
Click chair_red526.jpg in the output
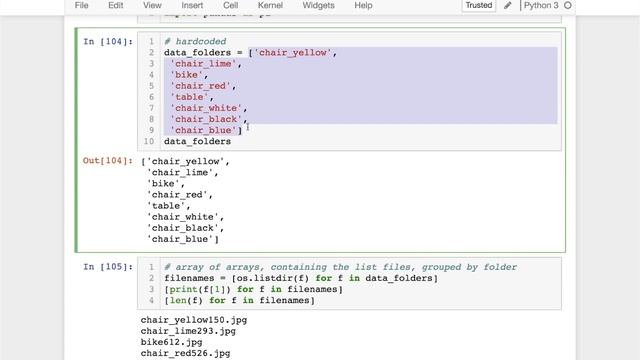coord(185,353)
